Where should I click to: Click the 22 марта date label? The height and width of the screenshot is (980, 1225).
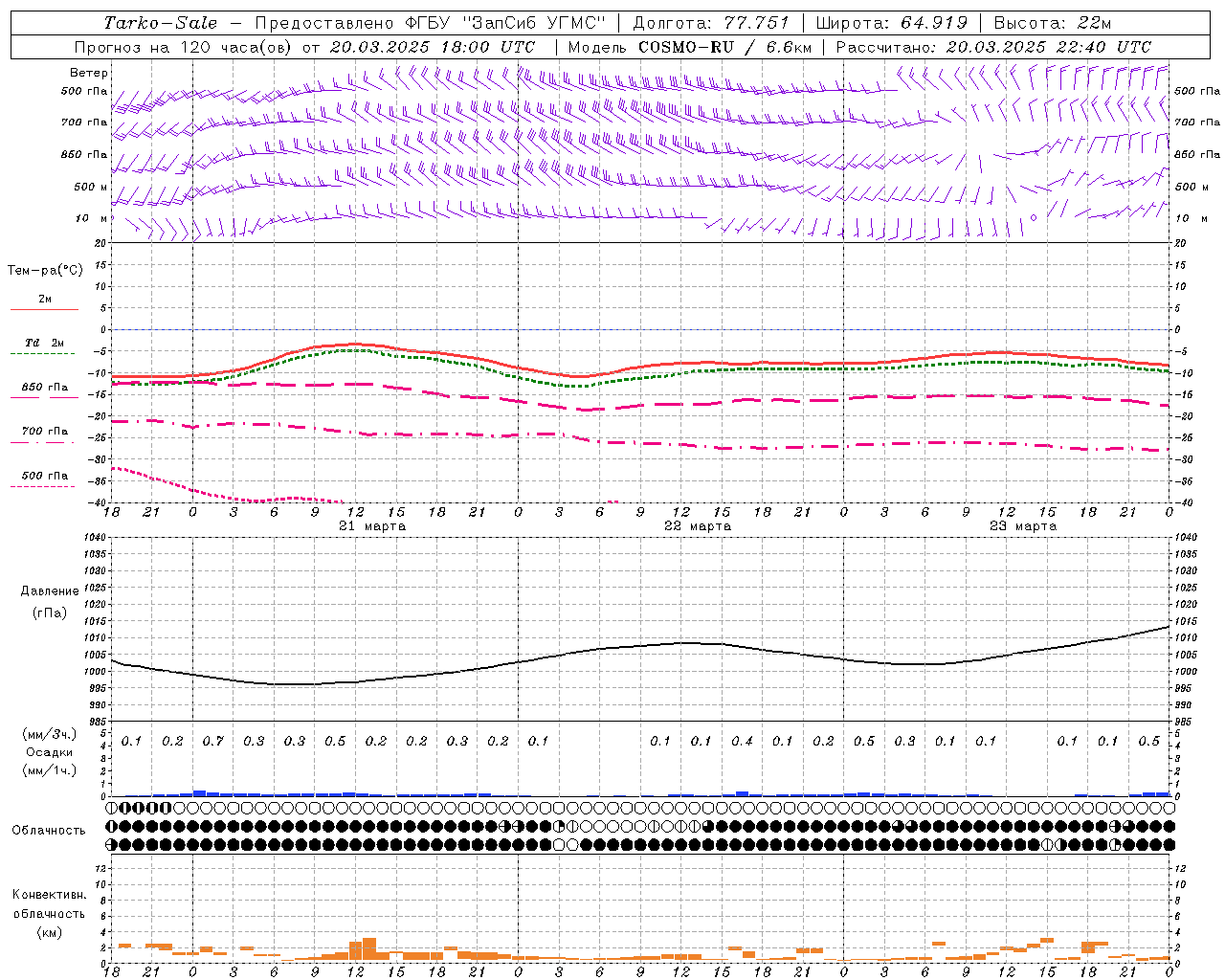[x=698, y=526]
